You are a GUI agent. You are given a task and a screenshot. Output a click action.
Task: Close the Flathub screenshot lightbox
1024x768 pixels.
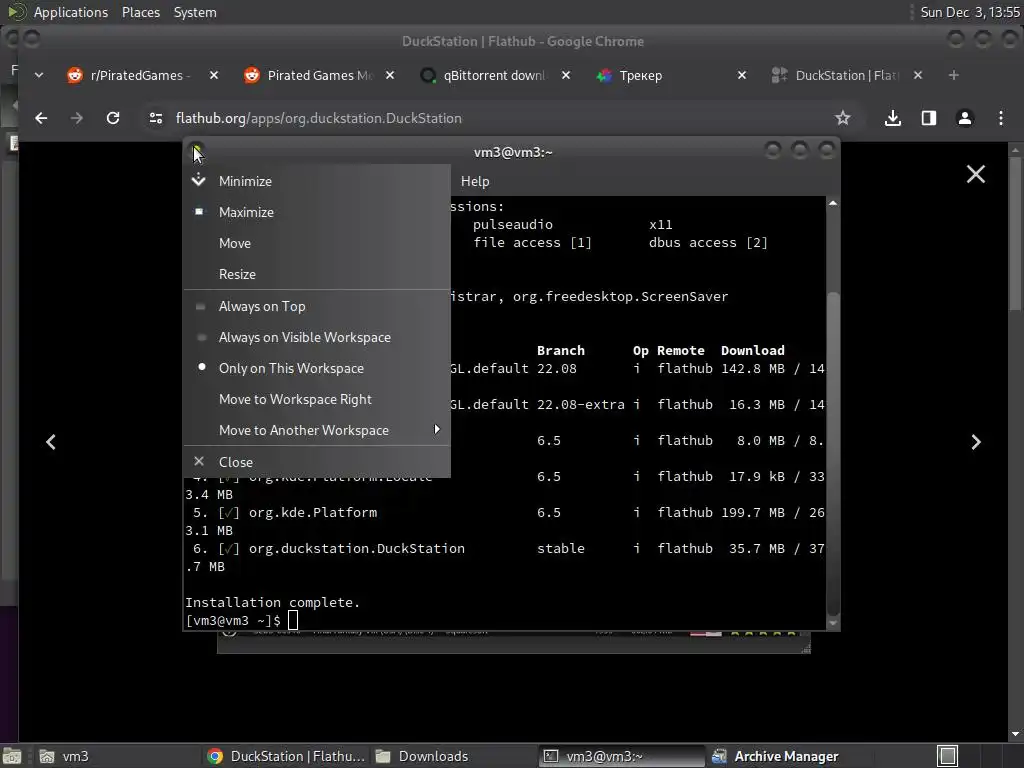click(976, 174)
